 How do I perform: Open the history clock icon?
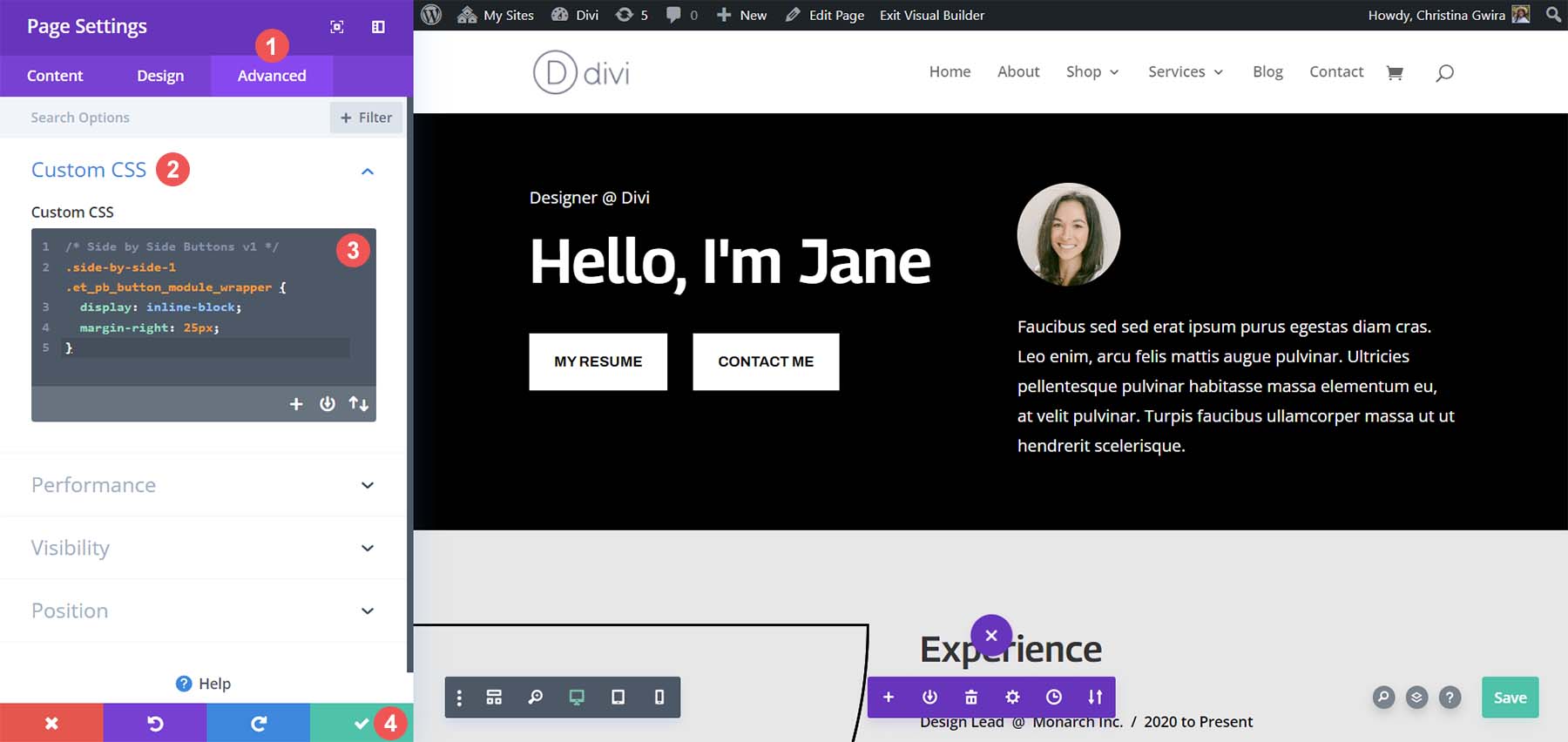pyautogui.click(x=1053, y=698)
